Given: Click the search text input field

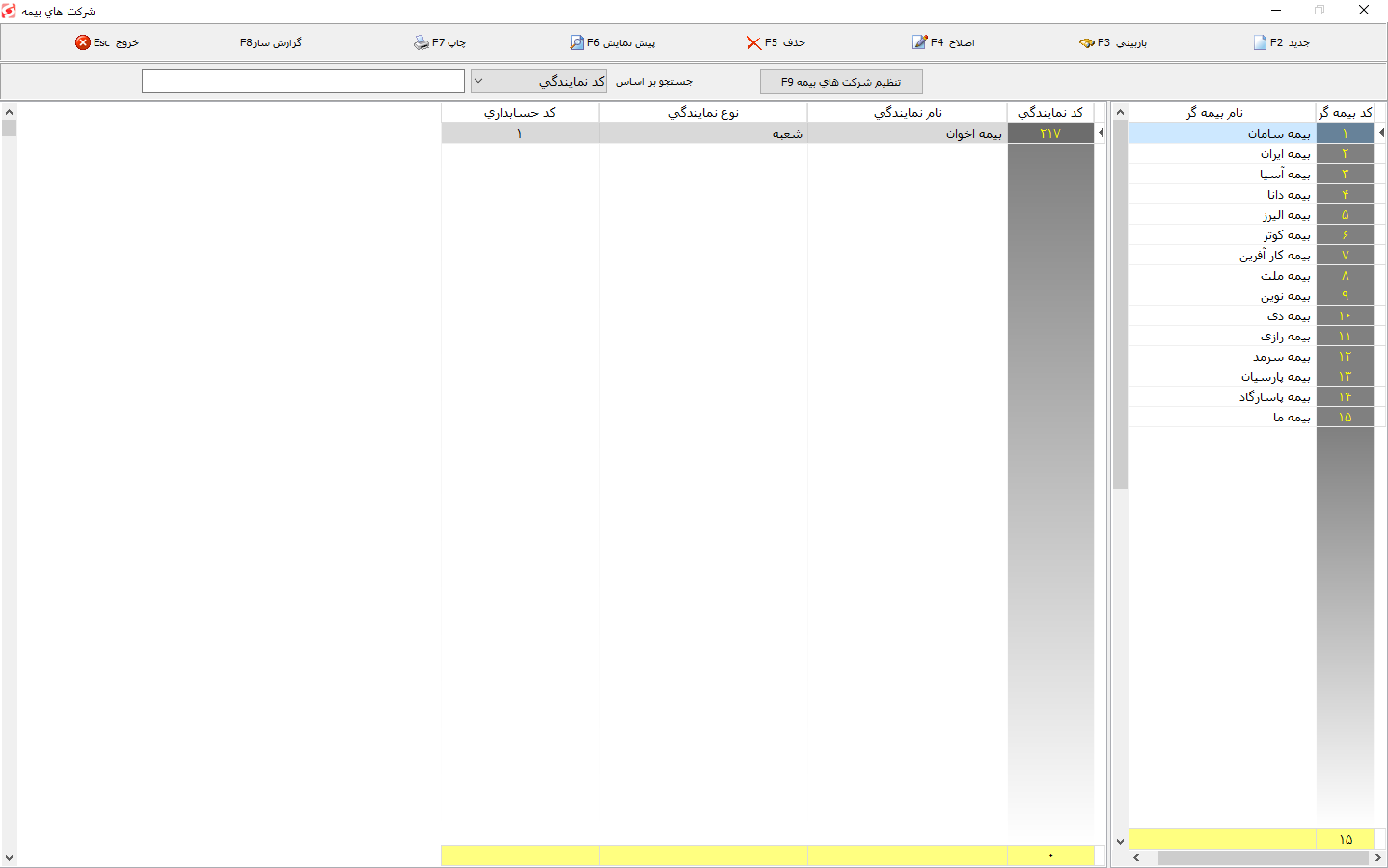Looking at the screenshot, I should (x=303, y=82).
